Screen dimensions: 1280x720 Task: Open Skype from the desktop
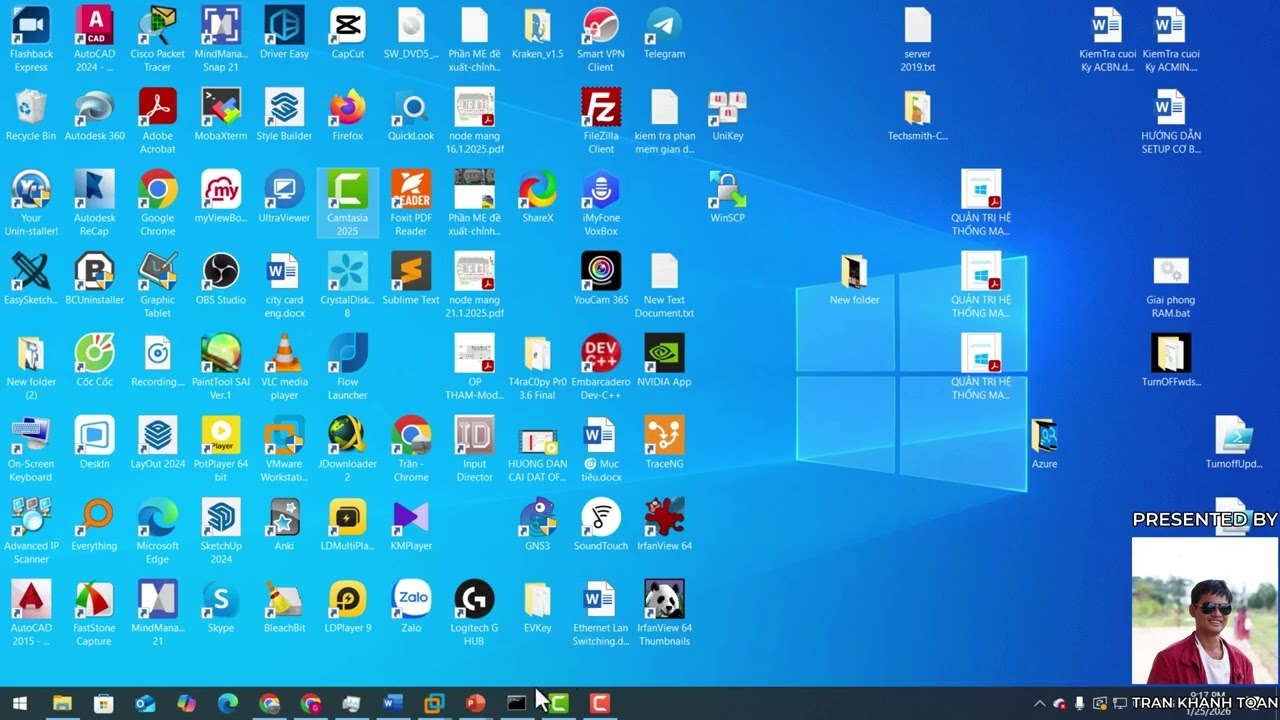[221, 607]
